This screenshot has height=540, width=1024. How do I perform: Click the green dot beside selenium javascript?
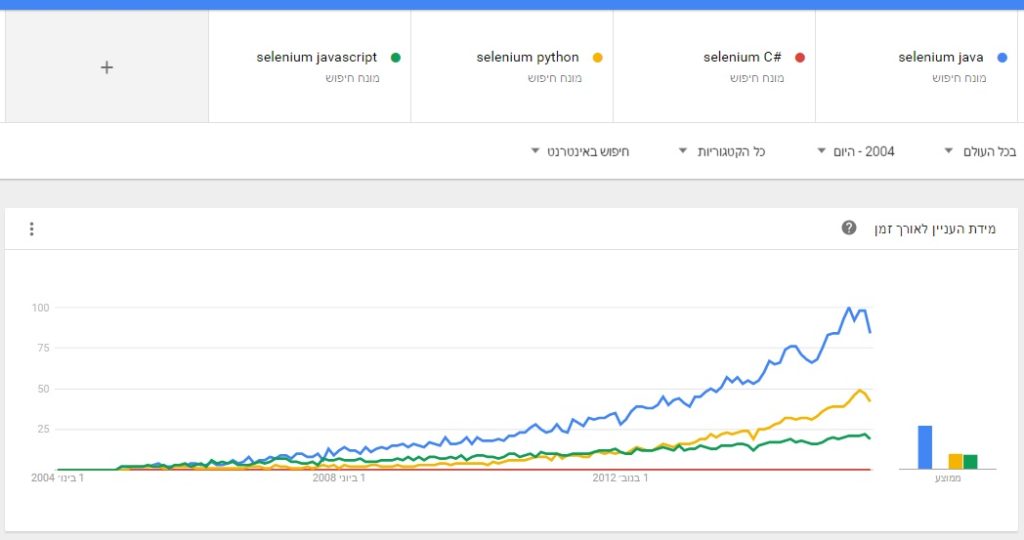396,57
